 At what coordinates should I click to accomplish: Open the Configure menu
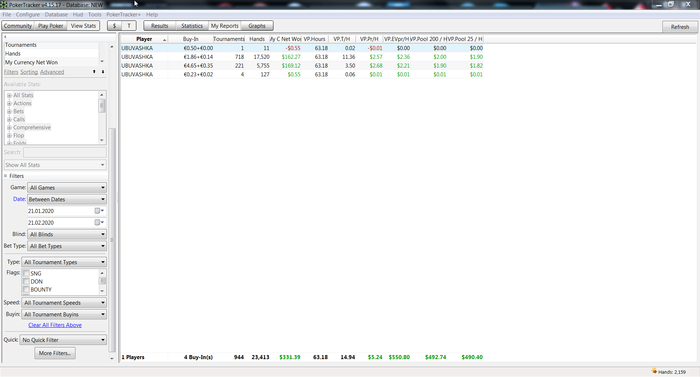click(x=28, y=15)
